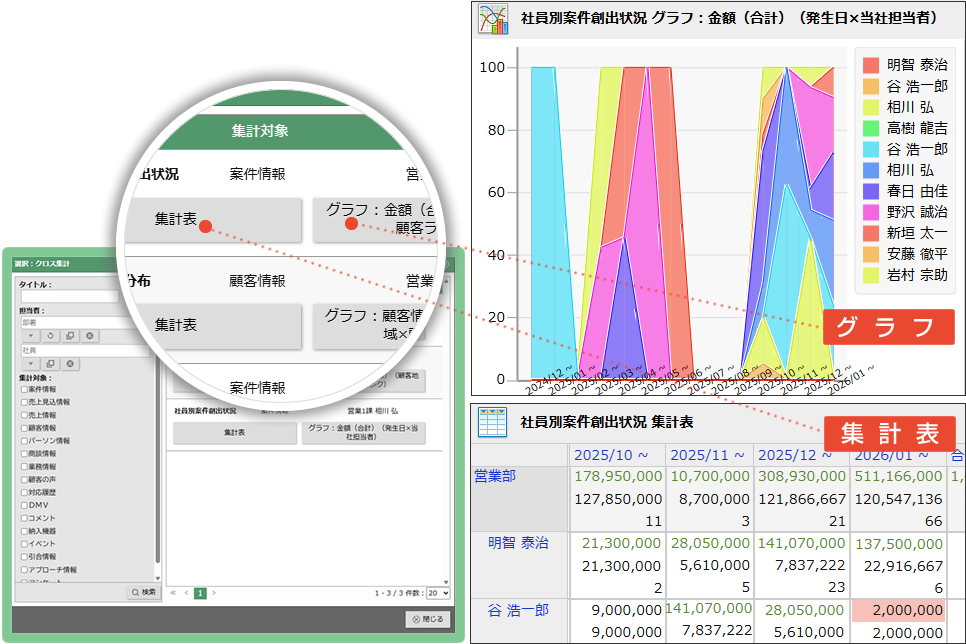Open the 明智 泰治 row link

coord(517,543)
